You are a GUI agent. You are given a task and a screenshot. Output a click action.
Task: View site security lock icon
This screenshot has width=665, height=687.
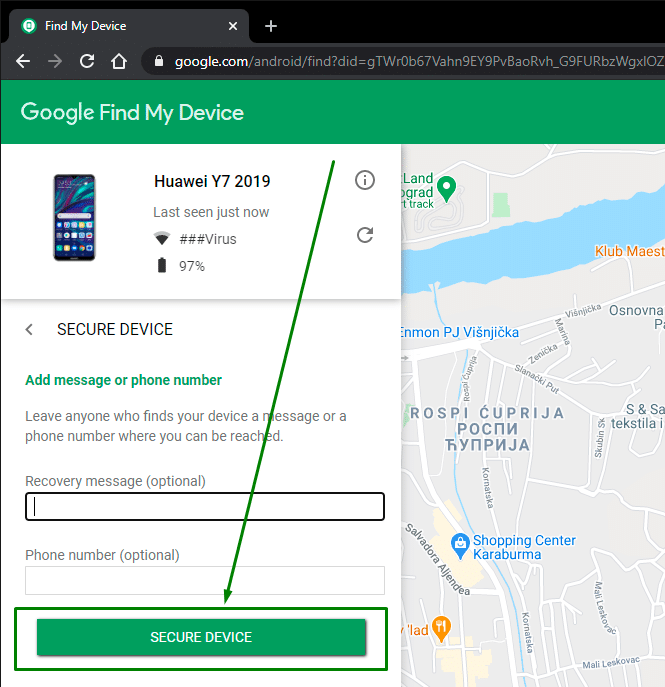(x=159, y=61)
